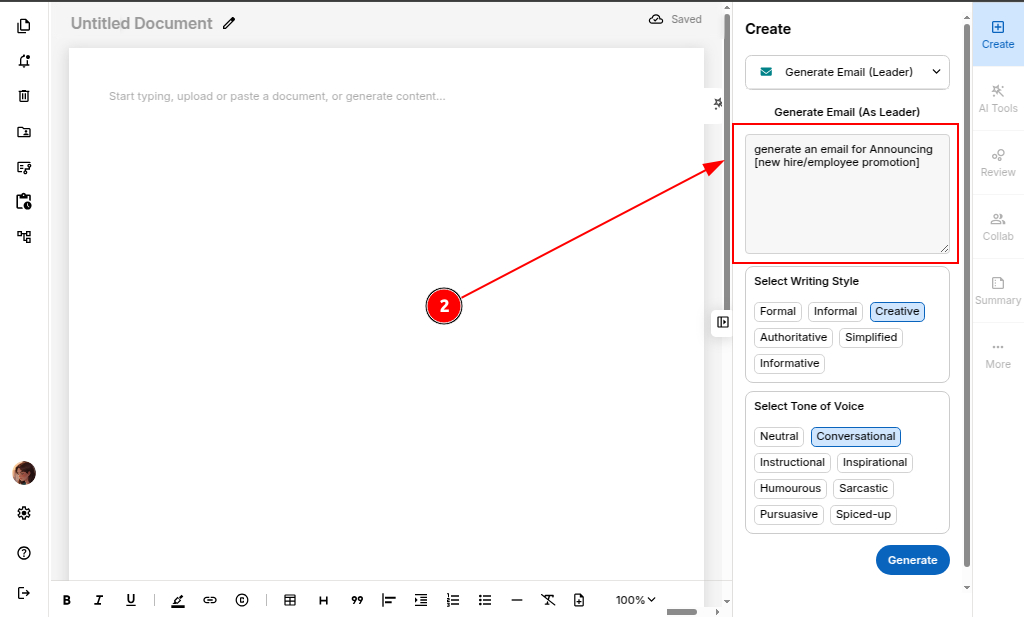Select the Inspirational tone option
1024x617 pixels.
tap(874, 462)
